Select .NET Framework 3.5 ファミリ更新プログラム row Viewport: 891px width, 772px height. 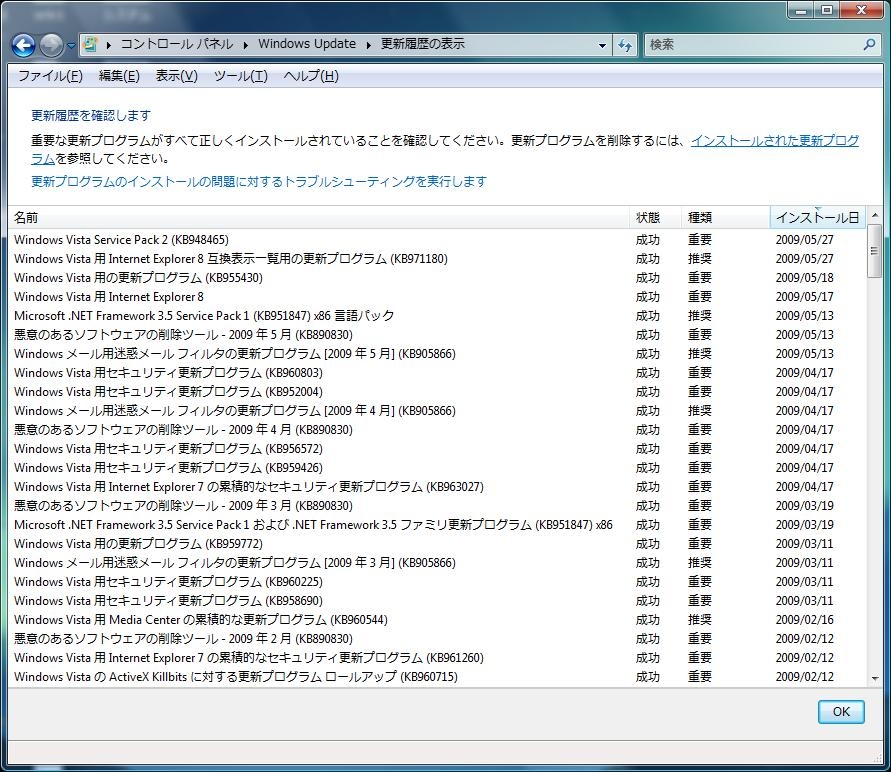[436, 525]
